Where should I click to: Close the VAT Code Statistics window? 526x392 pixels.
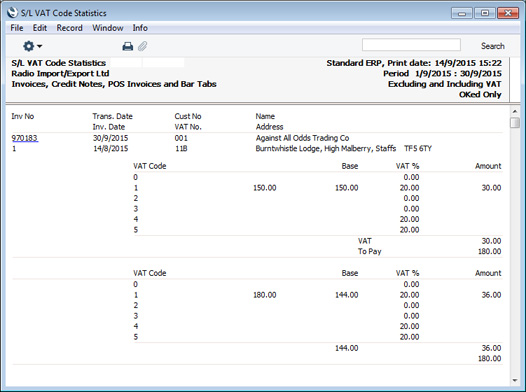pos(508,13)
